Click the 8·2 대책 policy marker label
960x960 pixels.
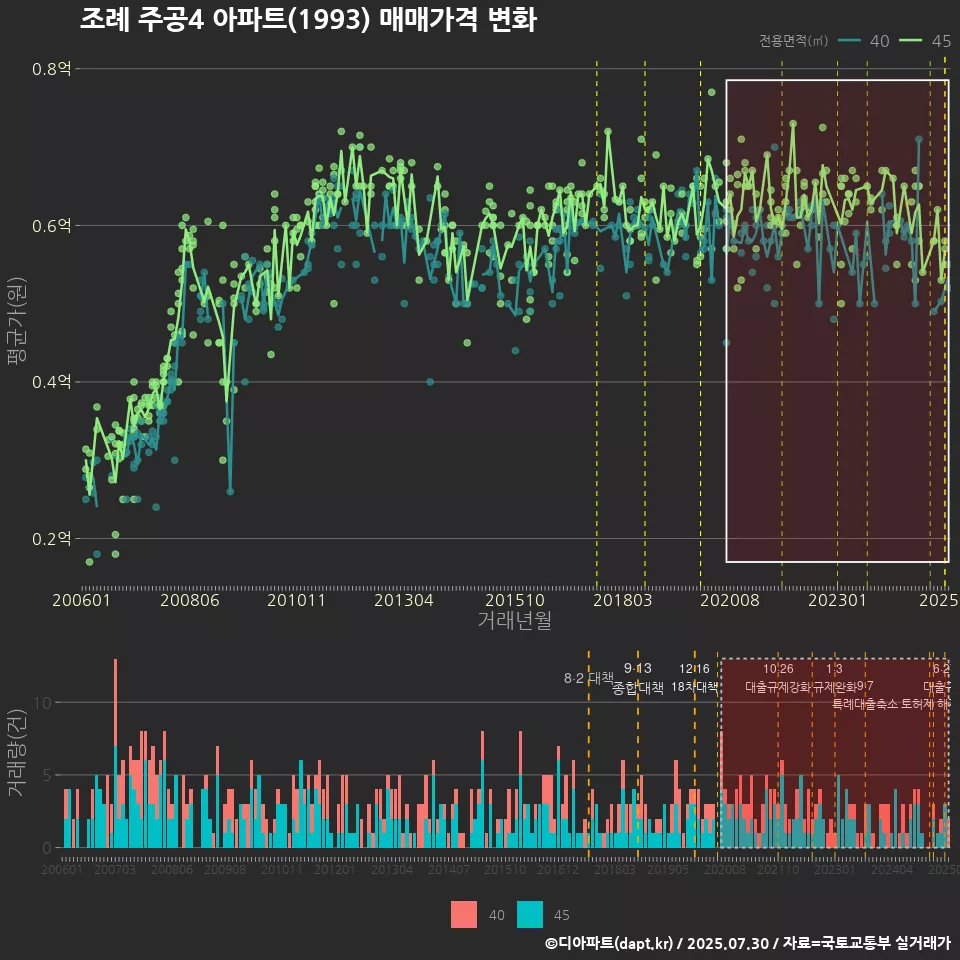(588, 678)
